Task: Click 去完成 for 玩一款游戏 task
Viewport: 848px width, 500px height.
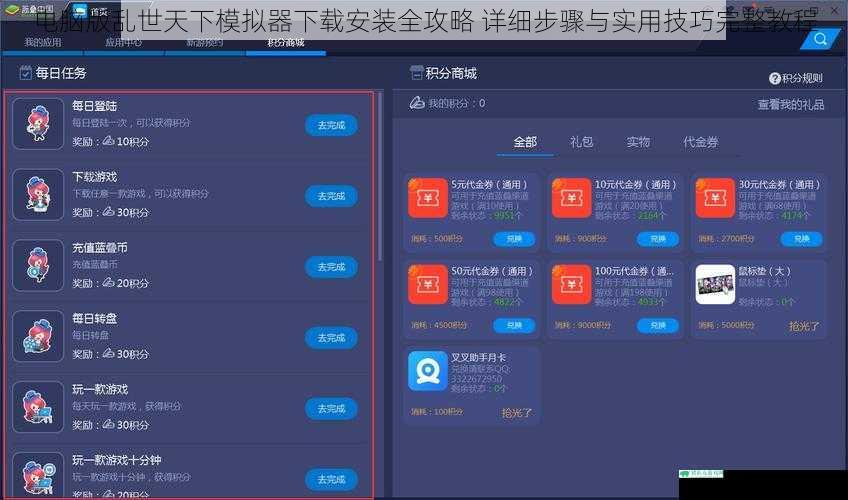Action: pos(331,409)
